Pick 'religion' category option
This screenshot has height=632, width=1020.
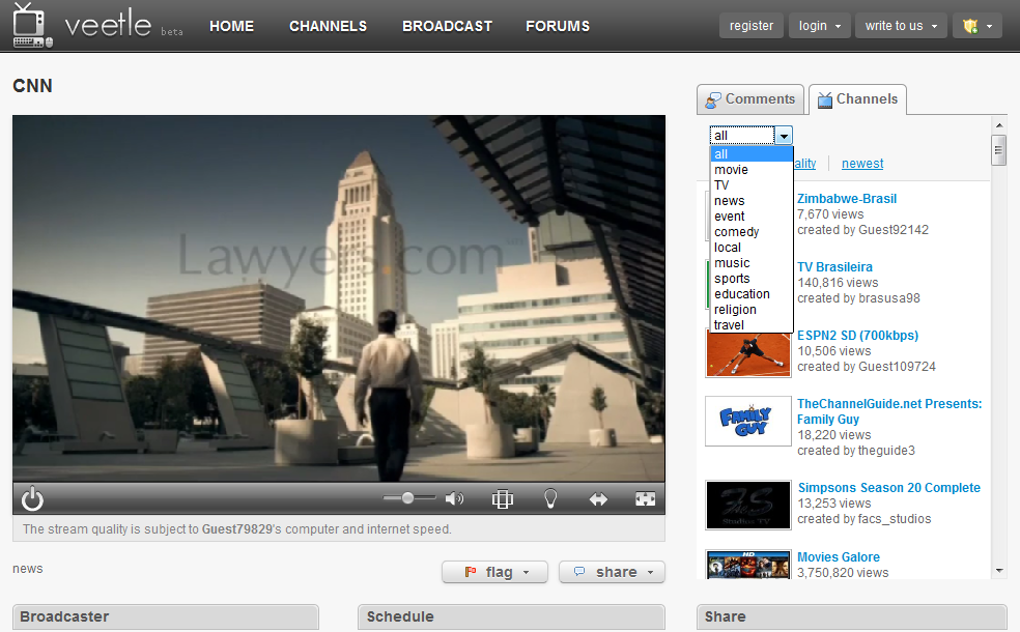point(751,310)
